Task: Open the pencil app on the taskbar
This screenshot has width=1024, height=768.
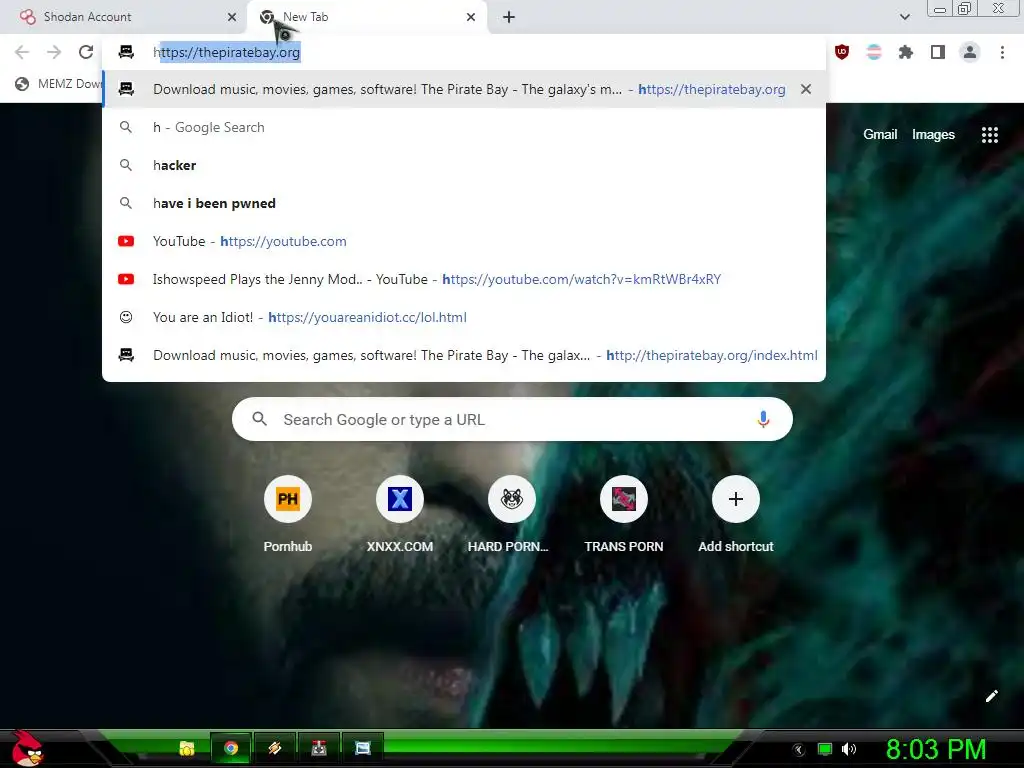Action: point(274,748)
